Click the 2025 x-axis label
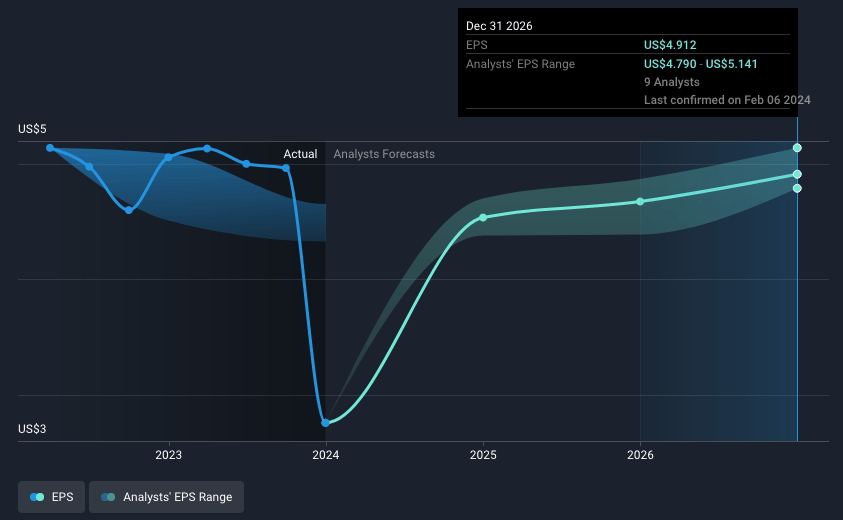Screen dimensions: 843x520 (483, 456)
